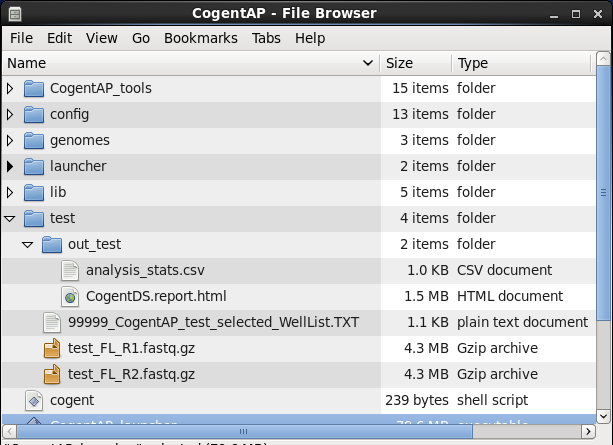Click the cogent shell script icon
The image size is (613, 445).
(34, 400)
